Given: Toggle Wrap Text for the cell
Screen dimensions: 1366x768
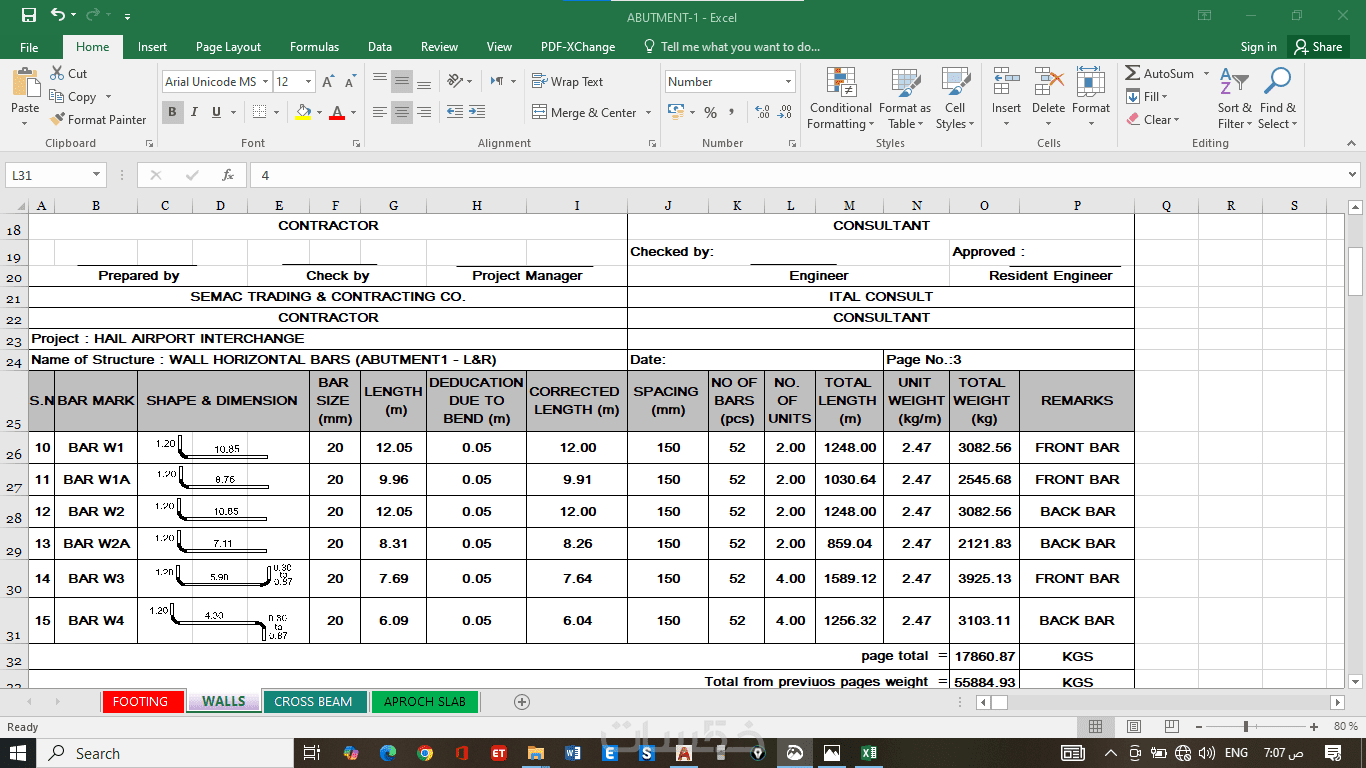Looking at the screenshot, I should (567, 82).
